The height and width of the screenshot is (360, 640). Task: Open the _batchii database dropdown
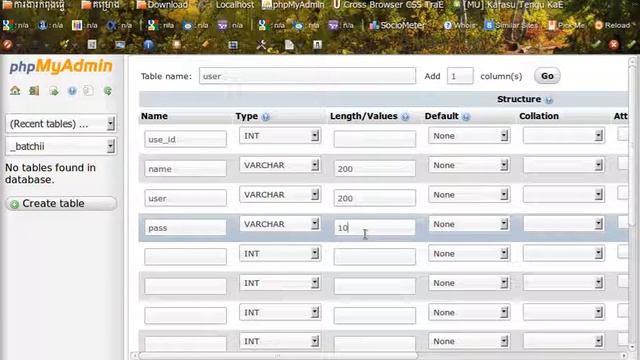pos(60,146)
